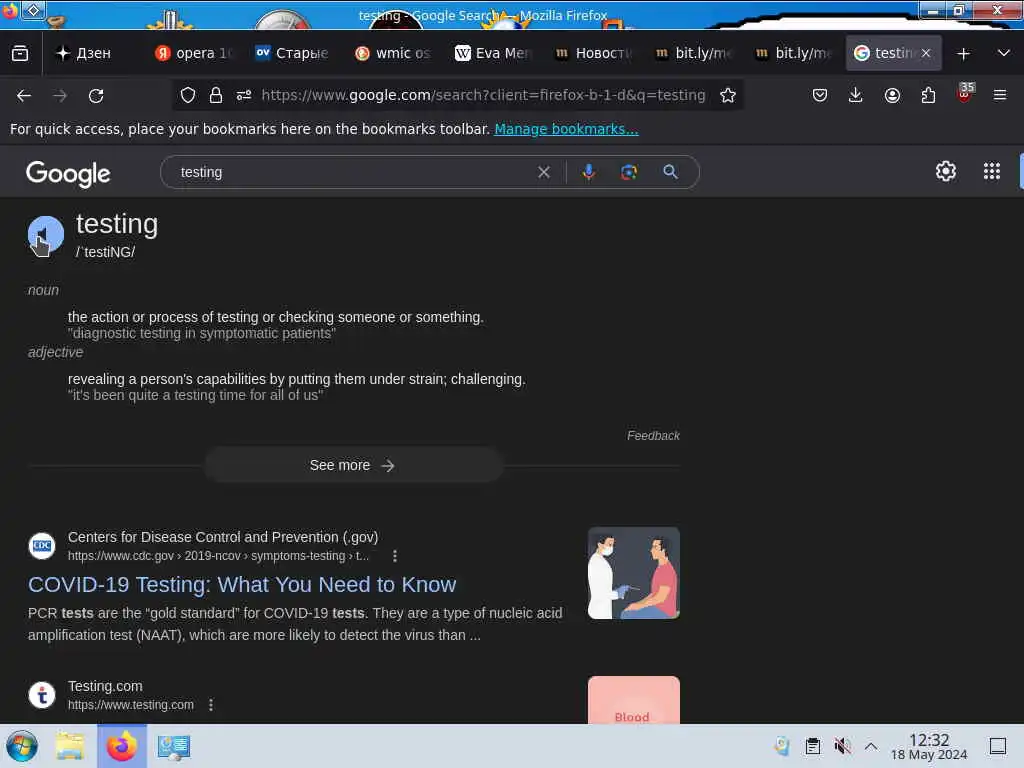This screenshot has width=1024, height=768.
Task: Send dictionary Feedback
Action: pyautogui.click(x=653, y=436)
